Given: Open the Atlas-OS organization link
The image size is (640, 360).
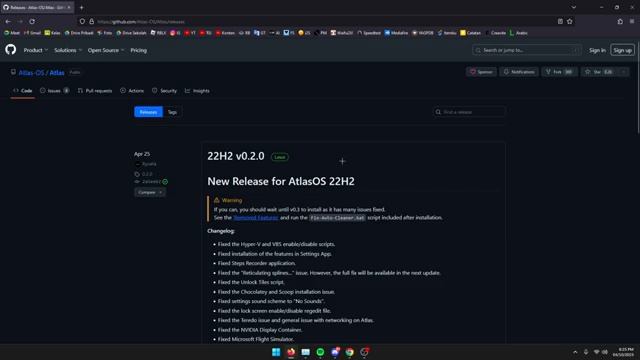Looking at the screenshot, I should [31, 73].
